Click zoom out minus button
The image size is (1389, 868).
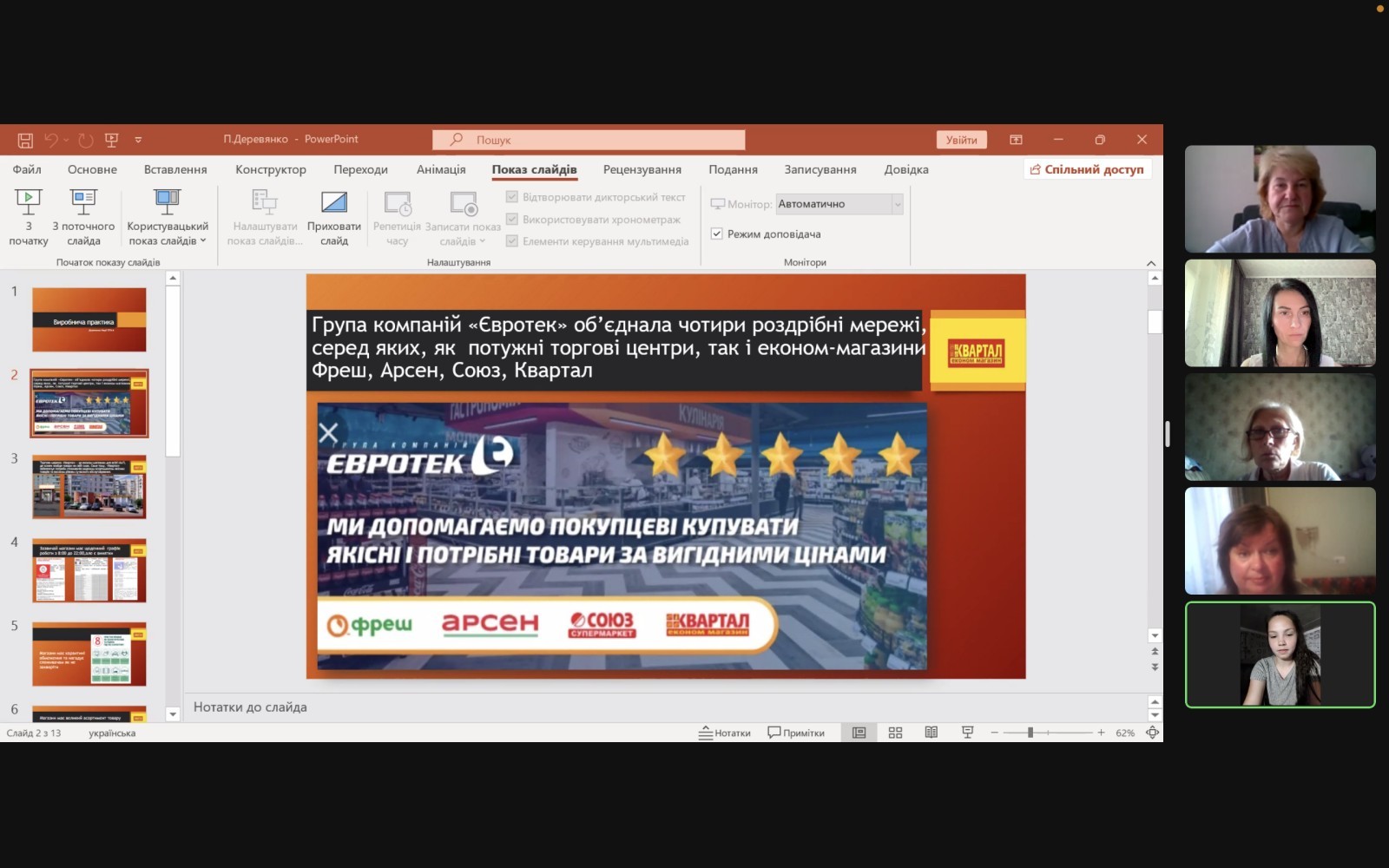point(995,733)
